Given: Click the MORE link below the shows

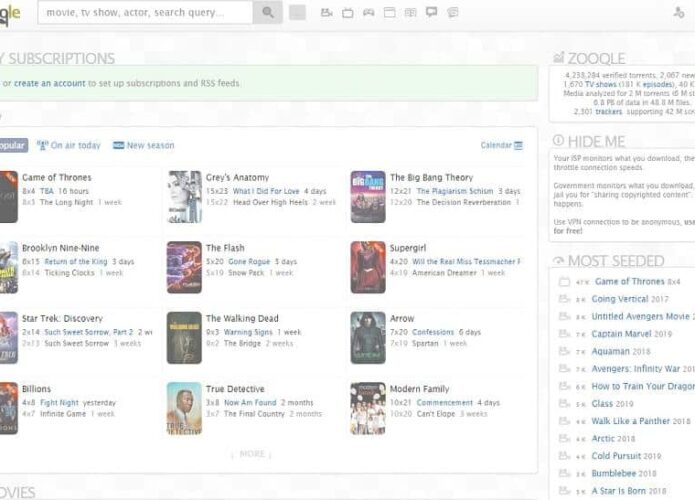Looking at the screenshot, I should [x=252, y=454].
